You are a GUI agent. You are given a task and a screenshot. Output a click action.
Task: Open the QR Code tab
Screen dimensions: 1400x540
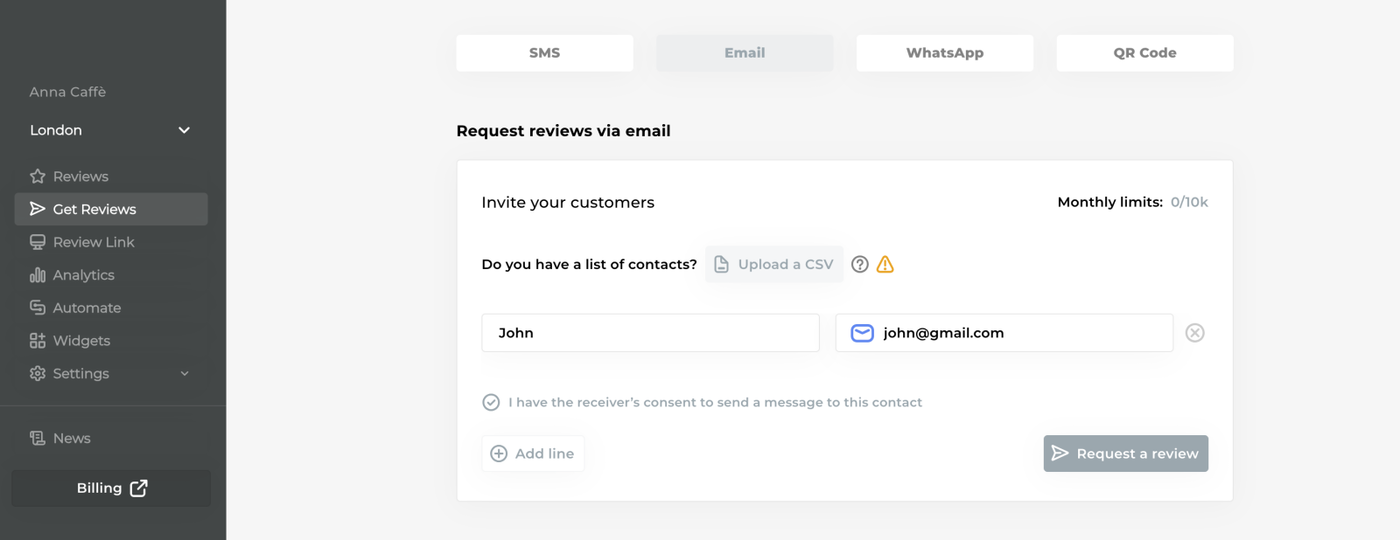(x=1145, y=53)
